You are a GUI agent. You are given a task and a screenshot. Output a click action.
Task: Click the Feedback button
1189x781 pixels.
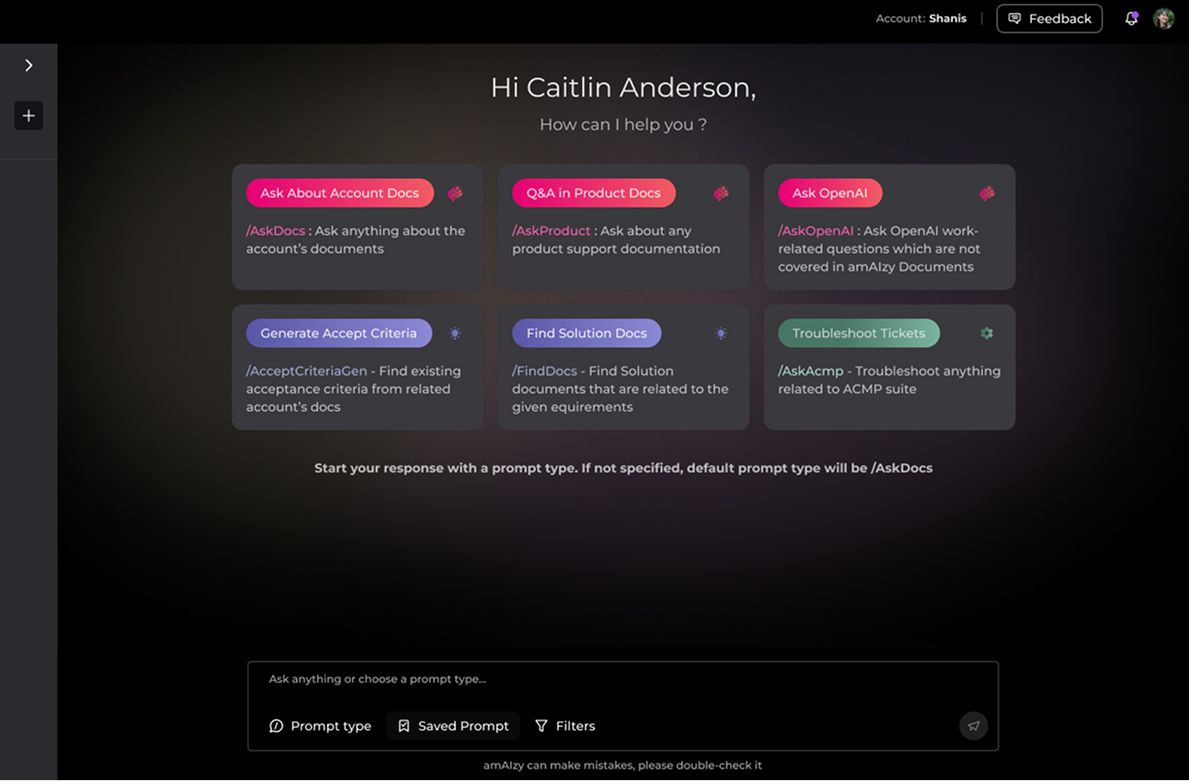click(1049, 18)
